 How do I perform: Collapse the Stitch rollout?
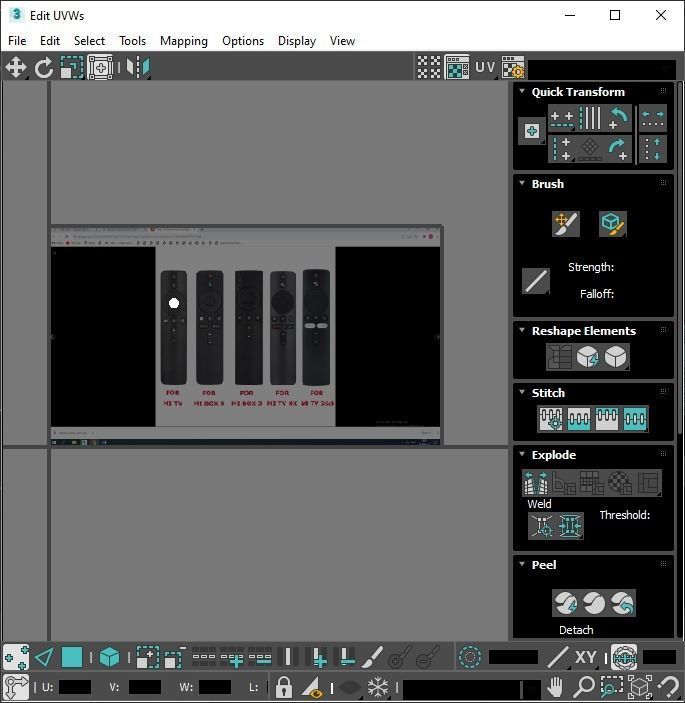coord(522,392)
